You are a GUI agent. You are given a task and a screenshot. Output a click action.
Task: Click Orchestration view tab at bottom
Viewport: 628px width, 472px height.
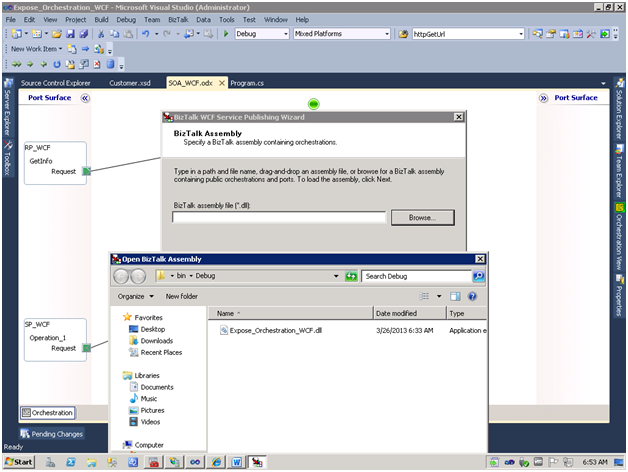(x=48, y=413)
